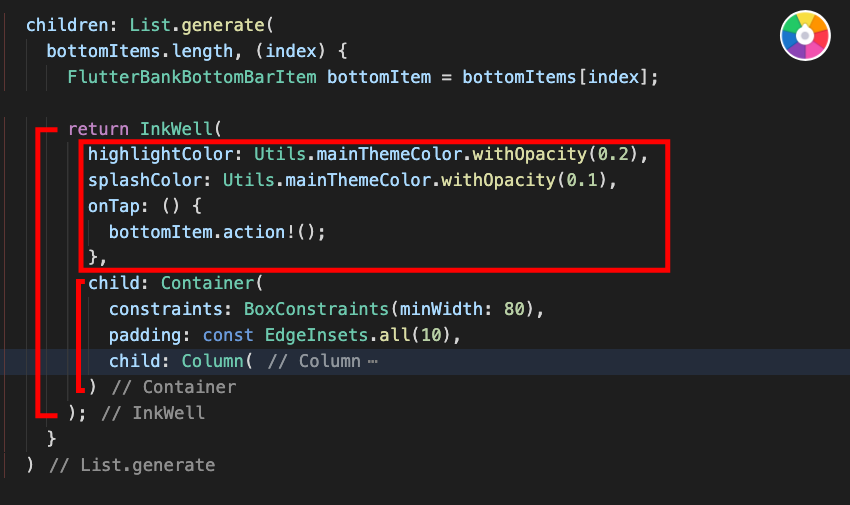Click the splashColor property name
Viewport: 850px width, 505px height.
[145, 180]
